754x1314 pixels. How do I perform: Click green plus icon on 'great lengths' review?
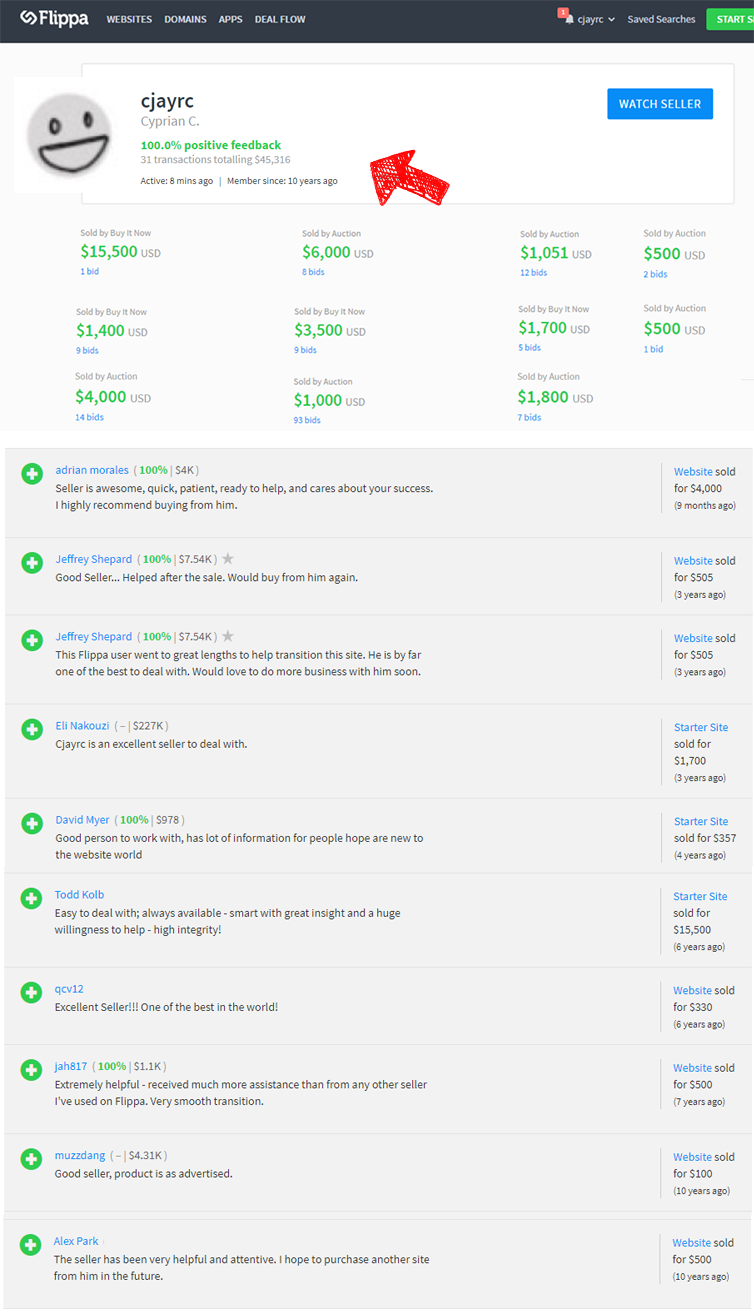point(32,640)
